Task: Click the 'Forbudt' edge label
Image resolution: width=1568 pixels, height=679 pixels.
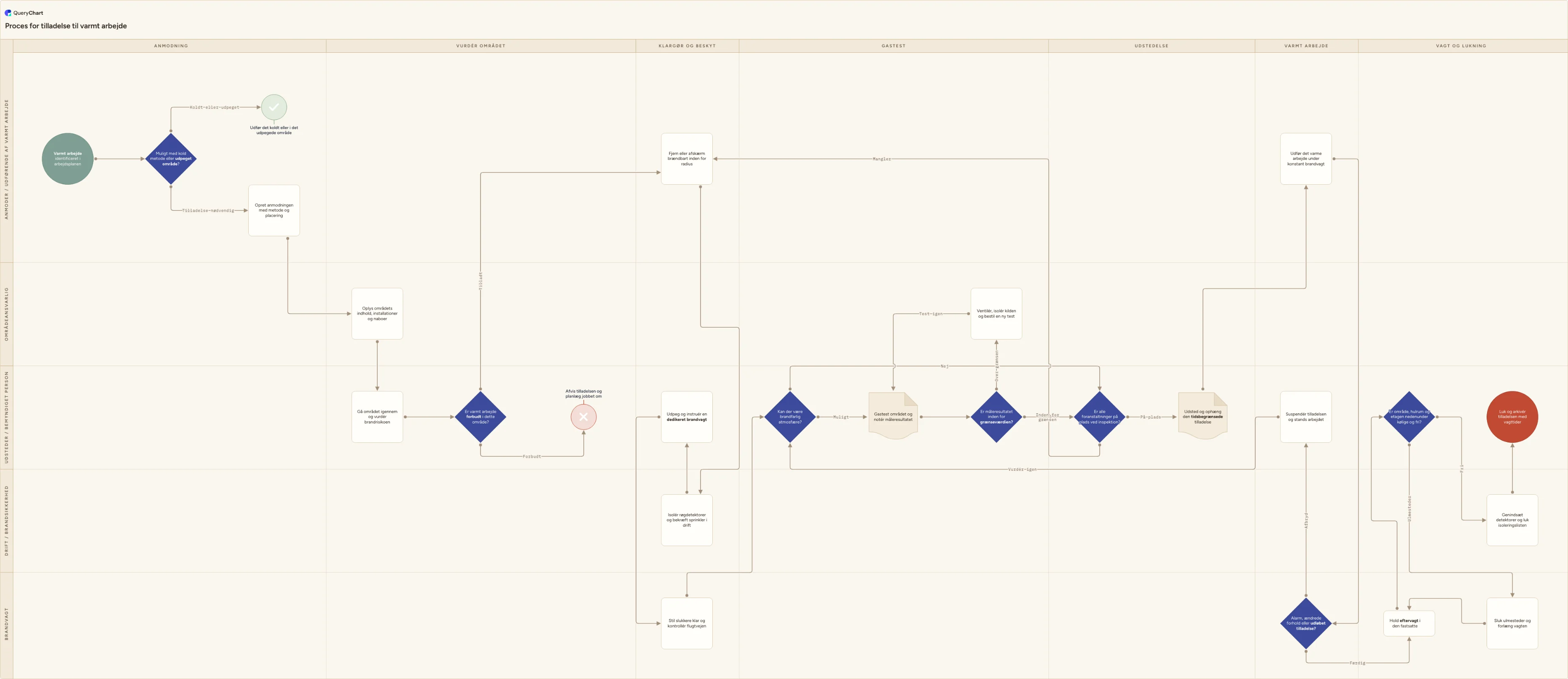Action: [x=532, y=457]
